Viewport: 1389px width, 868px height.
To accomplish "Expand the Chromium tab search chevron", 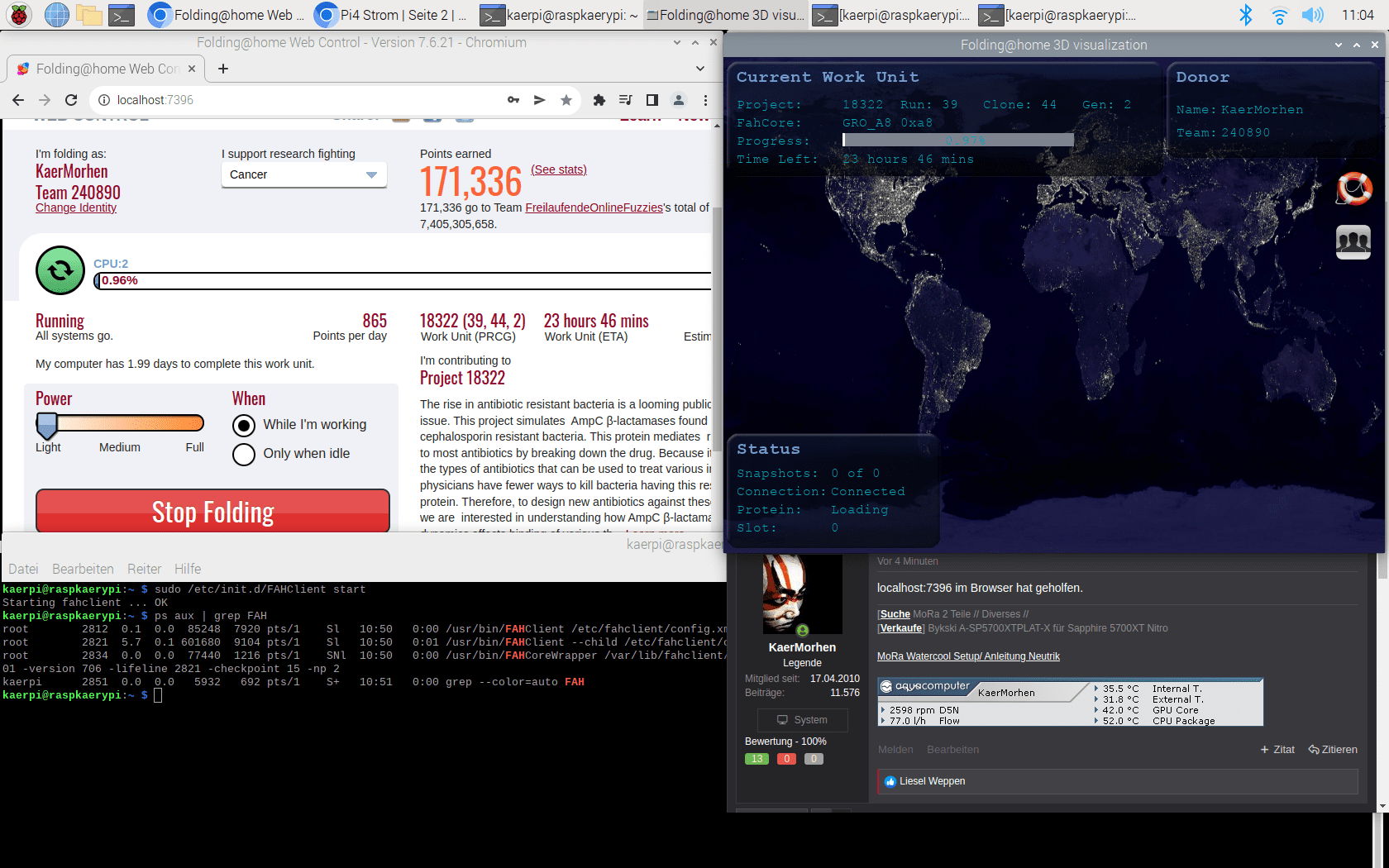I will click(x=700, y=69).
